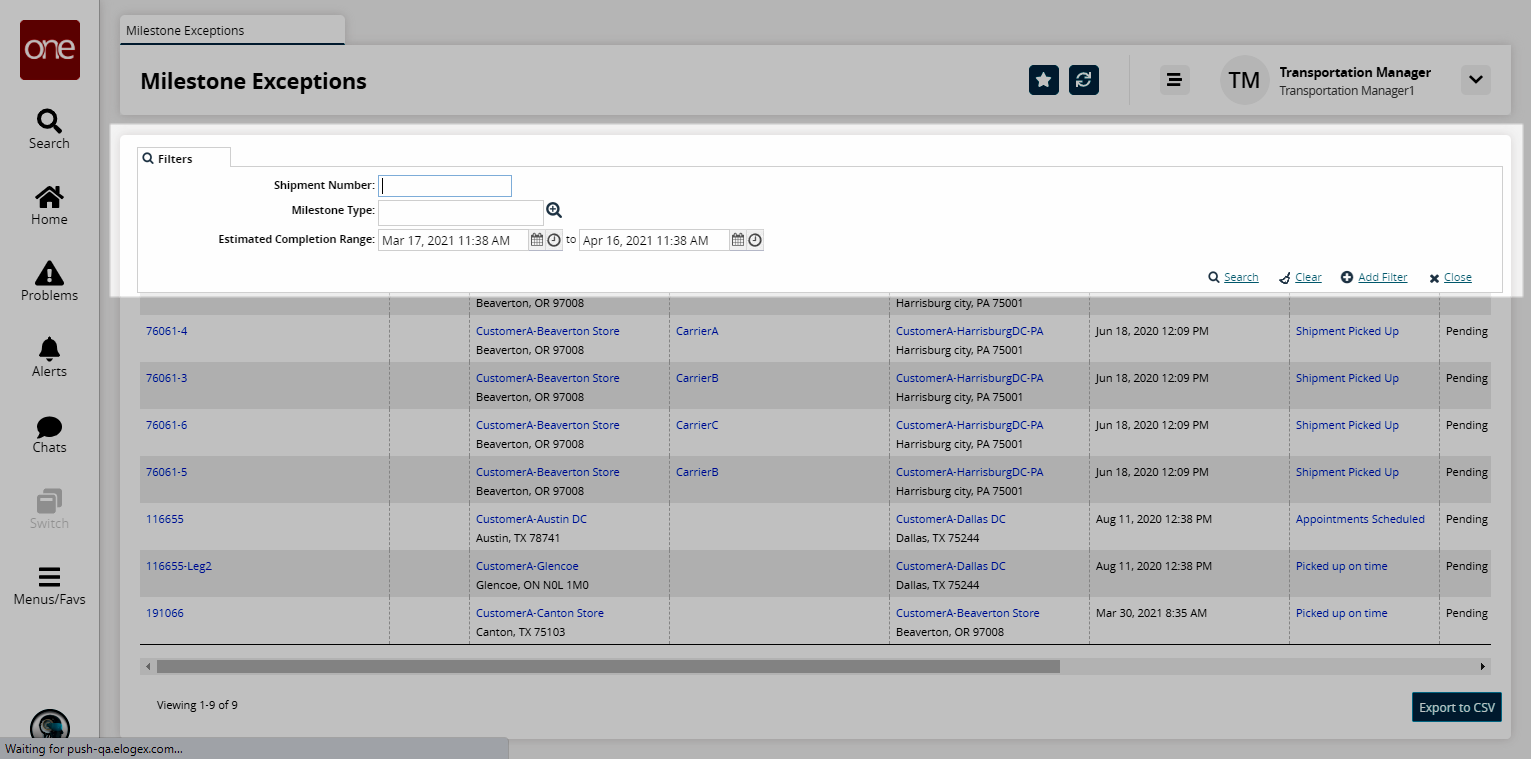Open Milestone Type lookup magnifier
Image resolution: width=1531 pixels, height=759 pixels.
click(554, 211)
